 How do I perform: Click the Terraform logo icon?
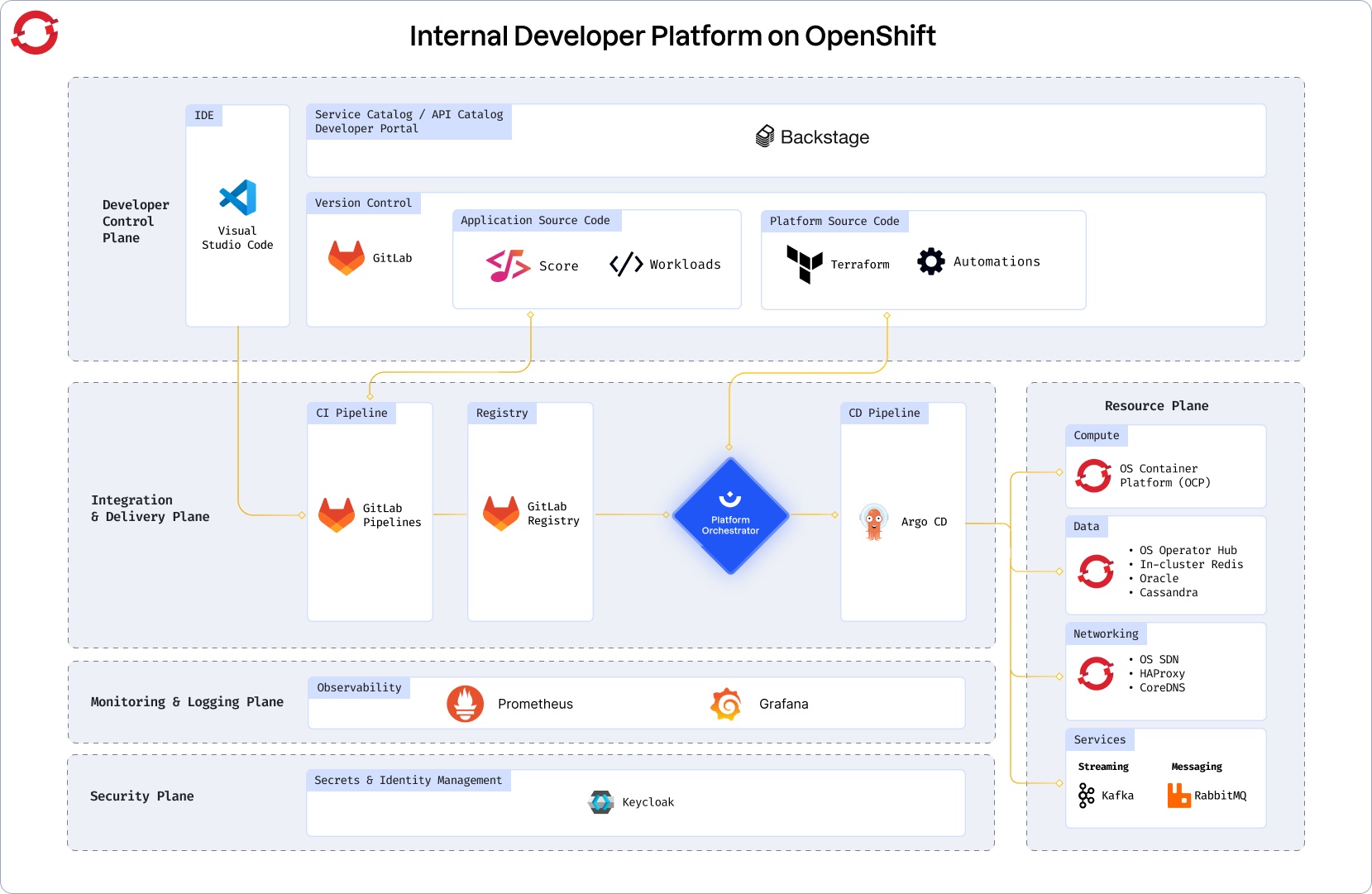pos(805,264)
